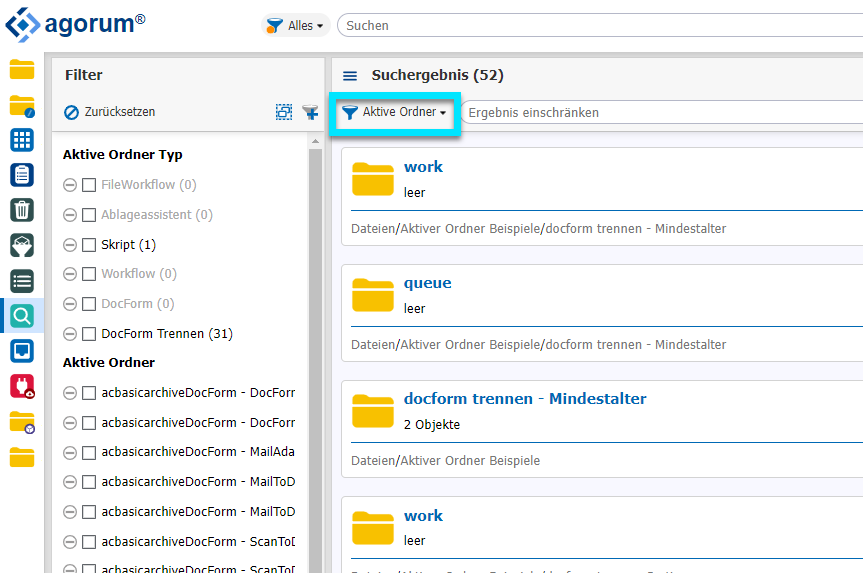Check the acbasicarchiveDocForm - MailAda checkbox

[89, 452]
